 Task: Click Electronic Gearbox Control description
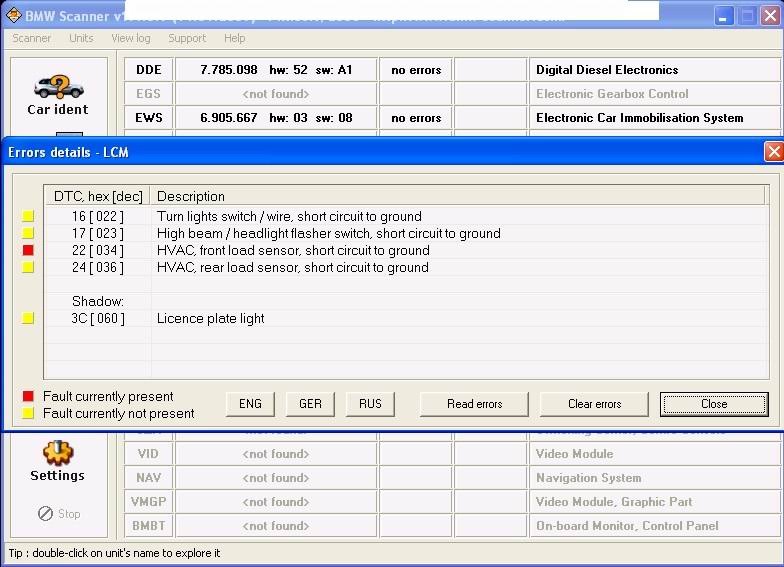pyautogui.click(x=612, y=94)
